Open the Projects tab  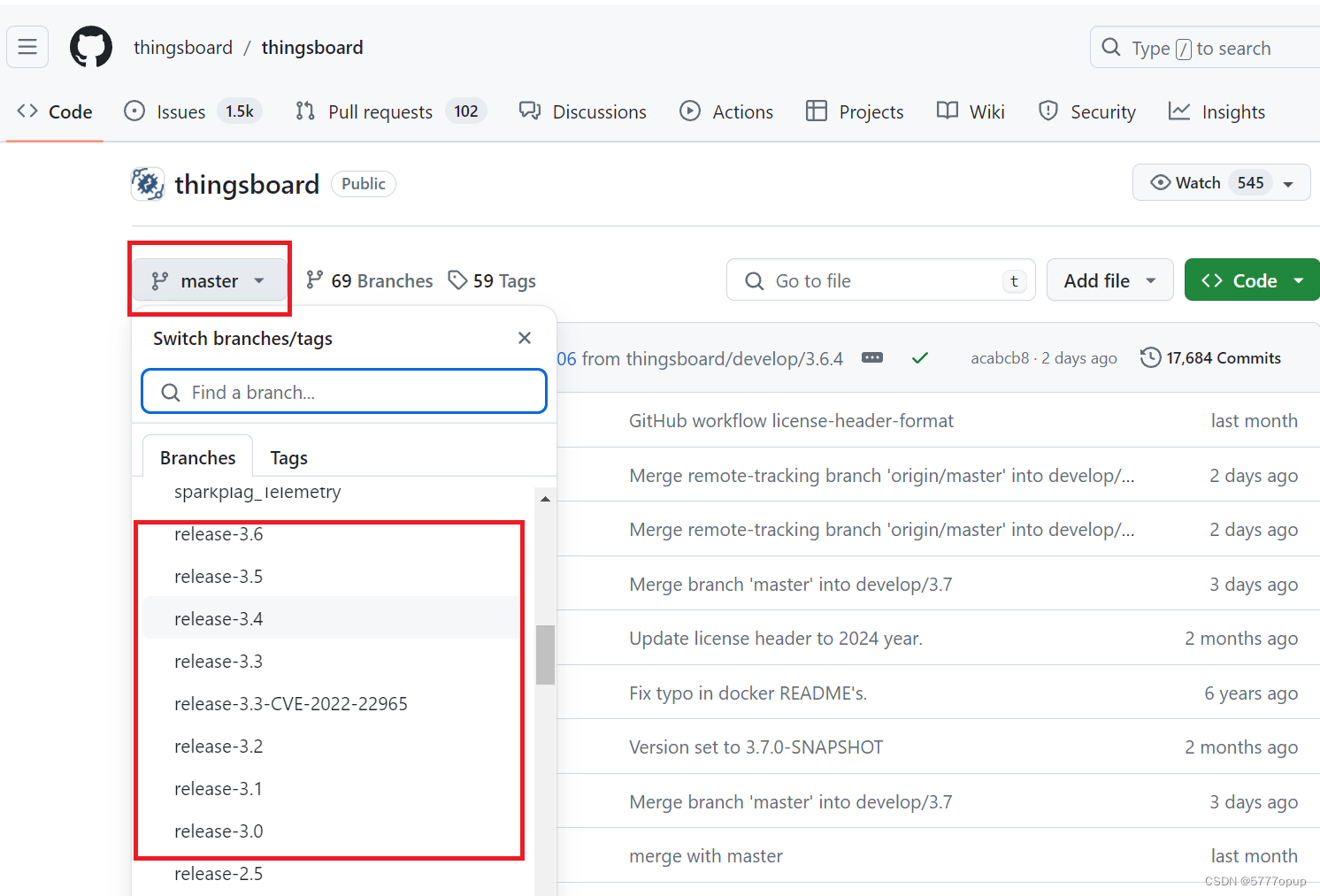[855, 111]
